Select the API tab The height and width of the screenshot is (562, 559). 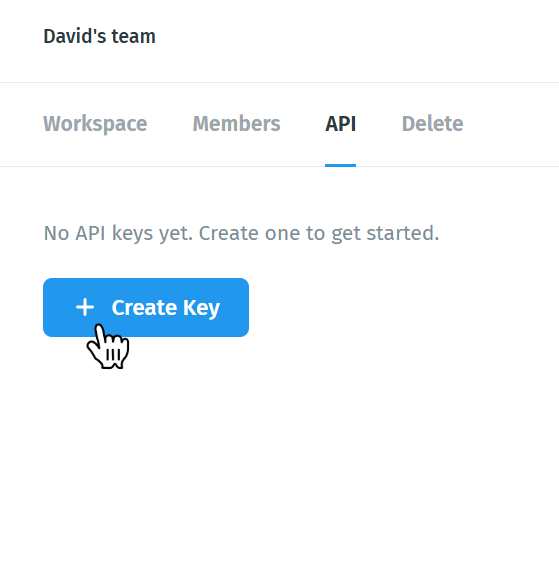click(340, 124)
